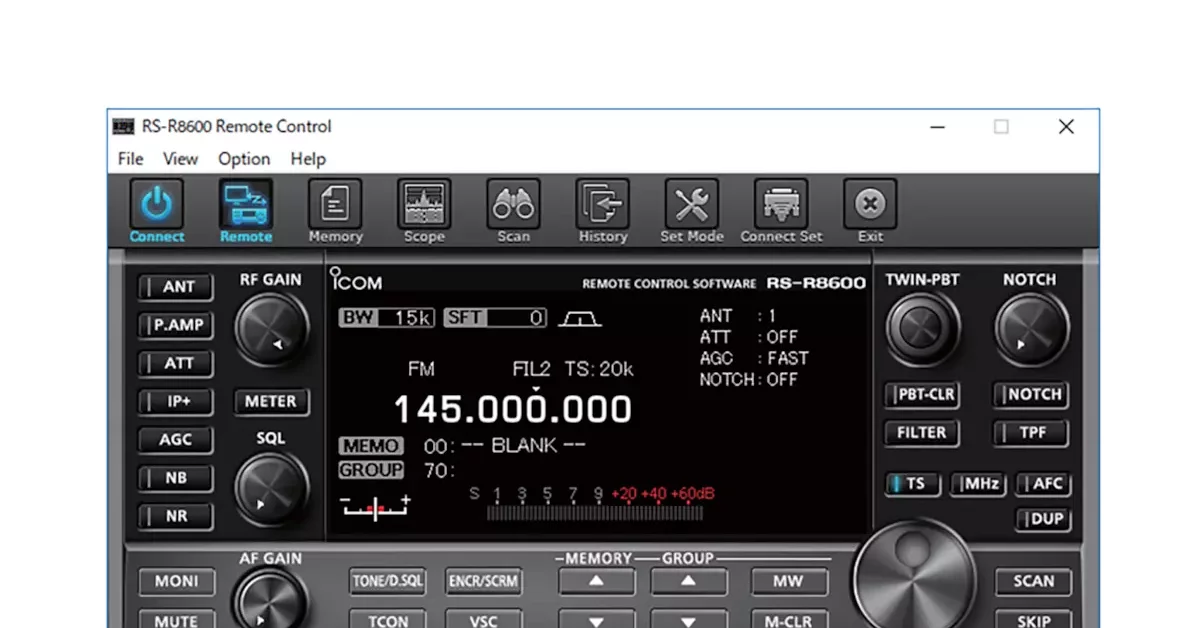The width and height of the screenshot is (1200, 628).
Task: Open the ANT antenna selector
Action: tap(175, 287)
